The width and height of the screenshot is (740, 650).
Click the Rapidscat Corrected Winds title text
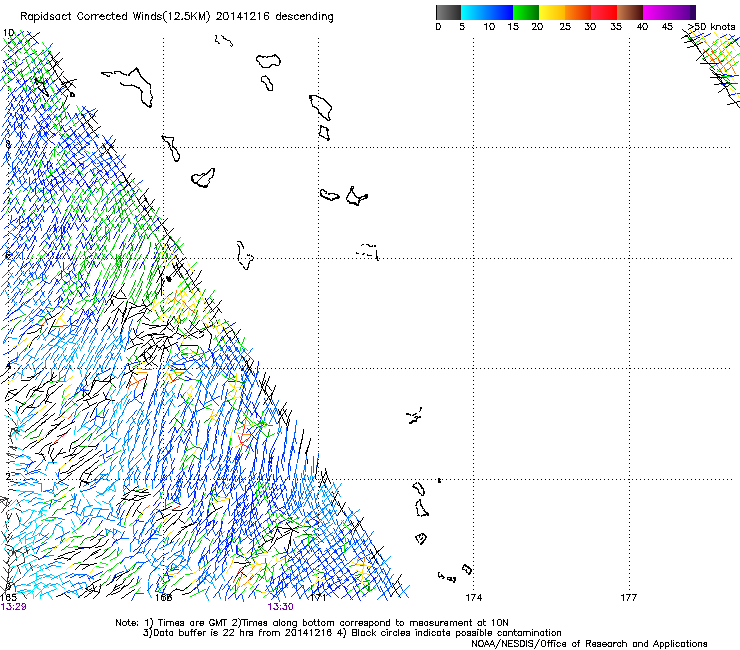coord(177,17)
